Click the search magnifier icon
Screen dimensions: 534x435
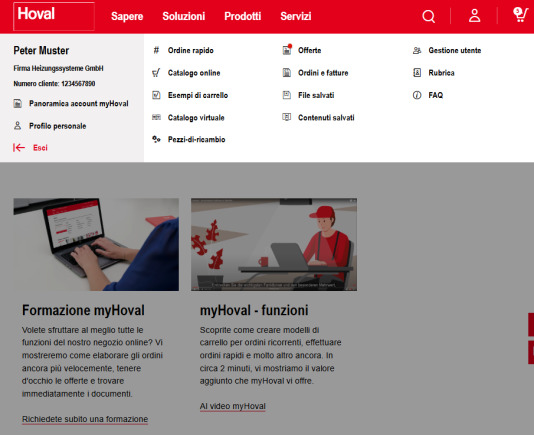pos(428,16)
